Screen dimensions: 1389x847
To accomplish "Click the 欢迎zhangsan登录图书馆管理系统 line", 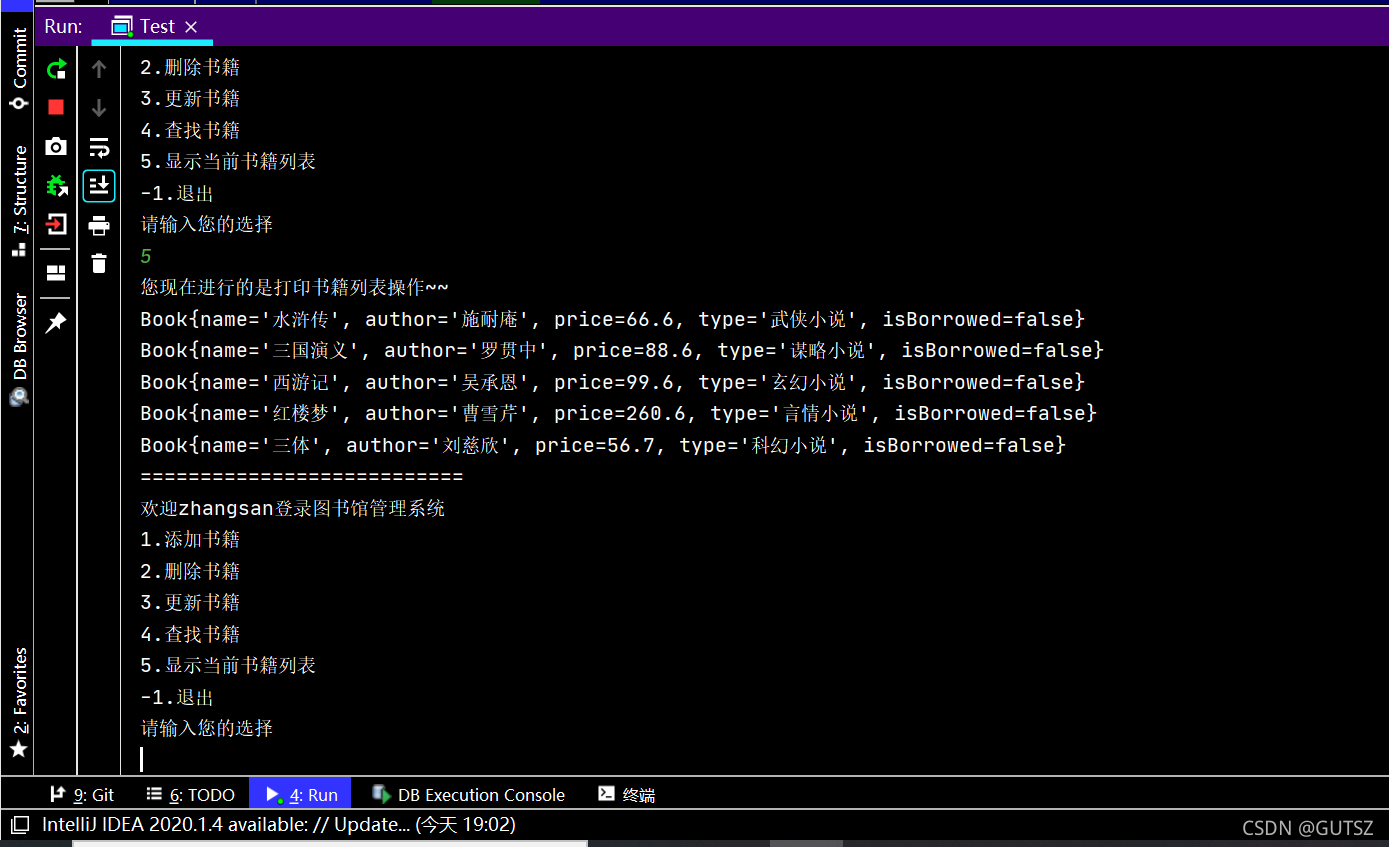I will pos(293,508).
